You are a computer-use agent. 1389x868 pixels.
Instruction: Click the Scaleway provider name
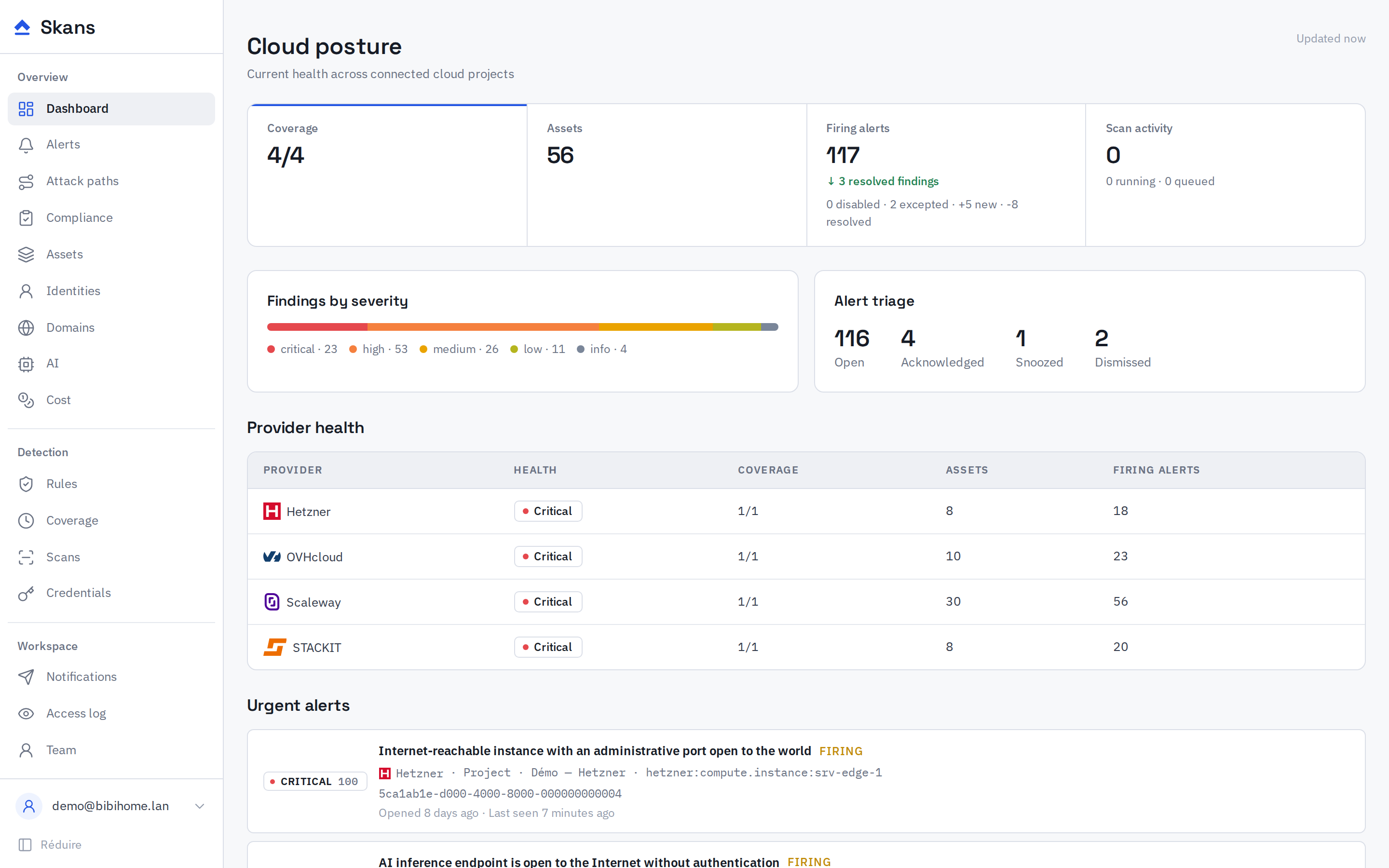click(313, 602)
